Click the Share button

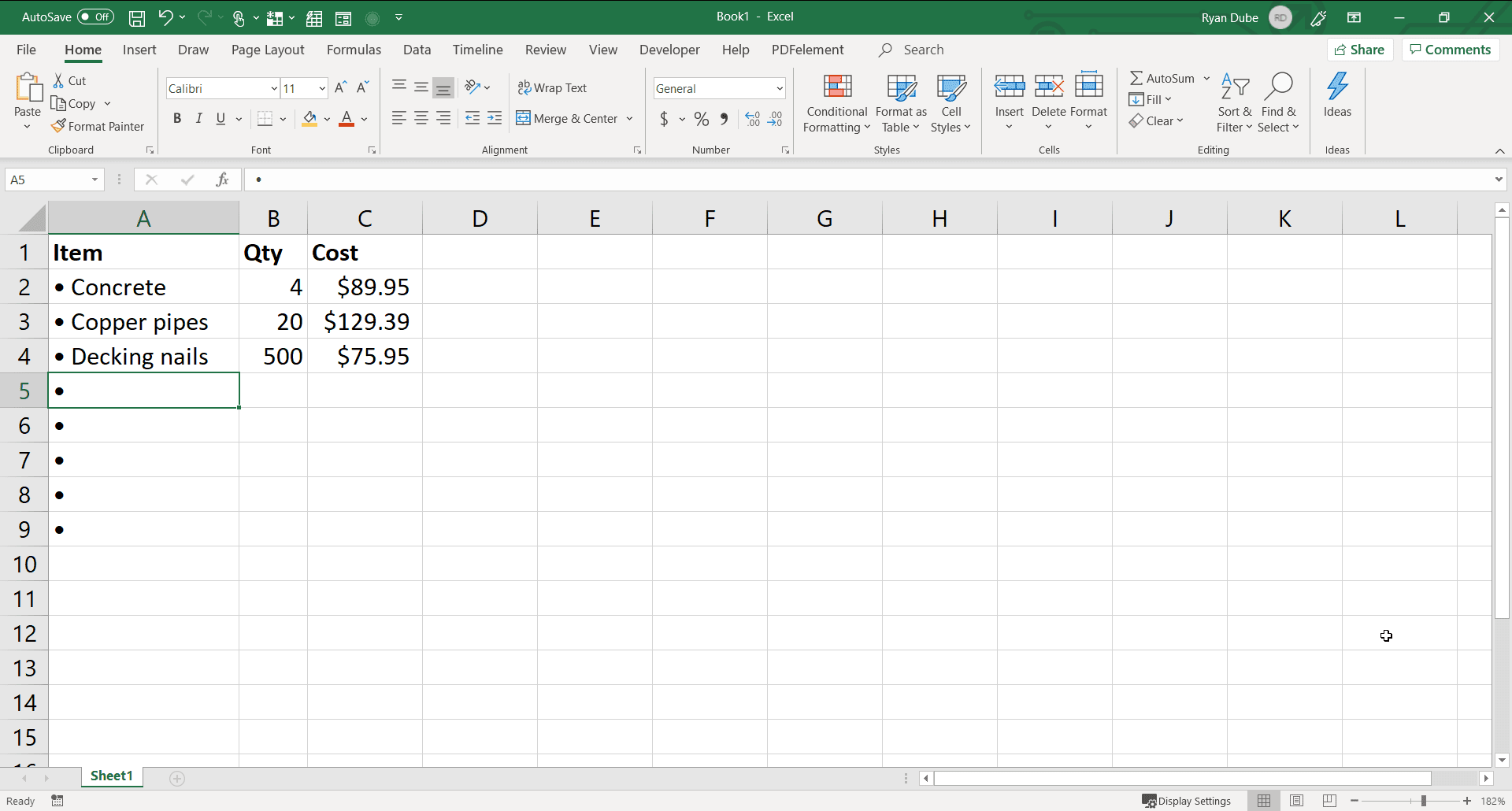point(1360,50)
